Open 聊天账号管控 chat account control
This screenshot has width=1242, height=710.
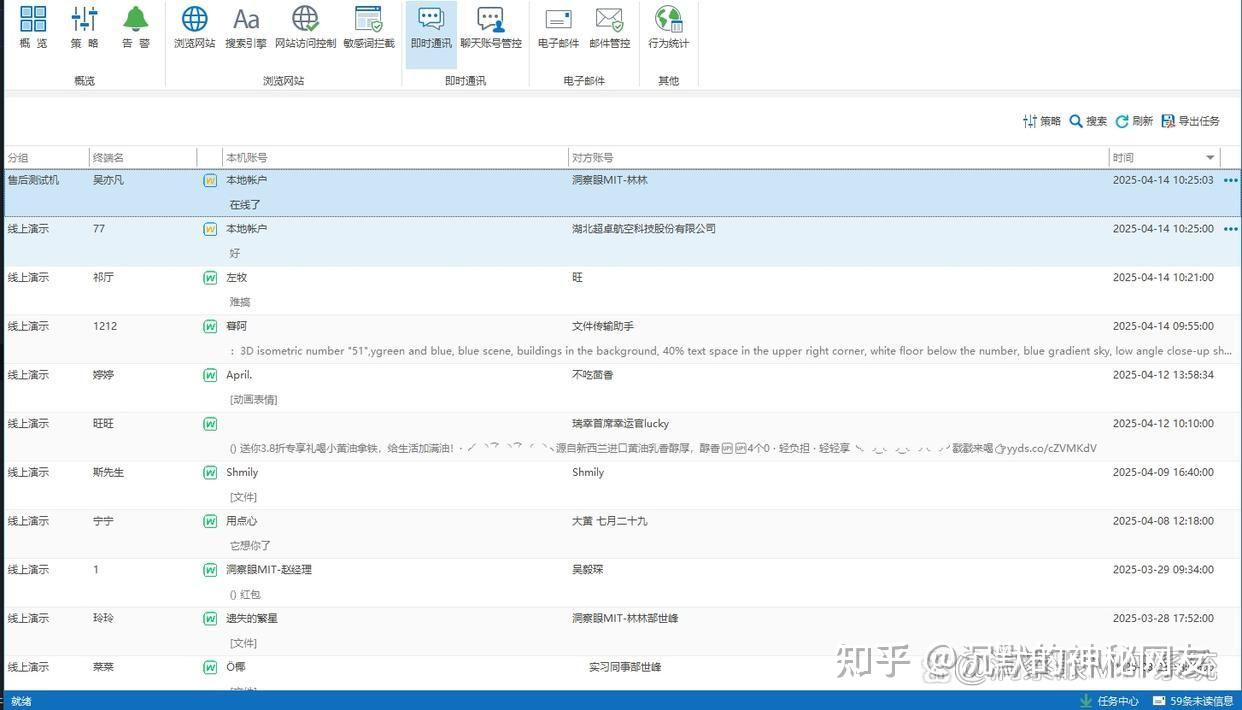(491, 27)
